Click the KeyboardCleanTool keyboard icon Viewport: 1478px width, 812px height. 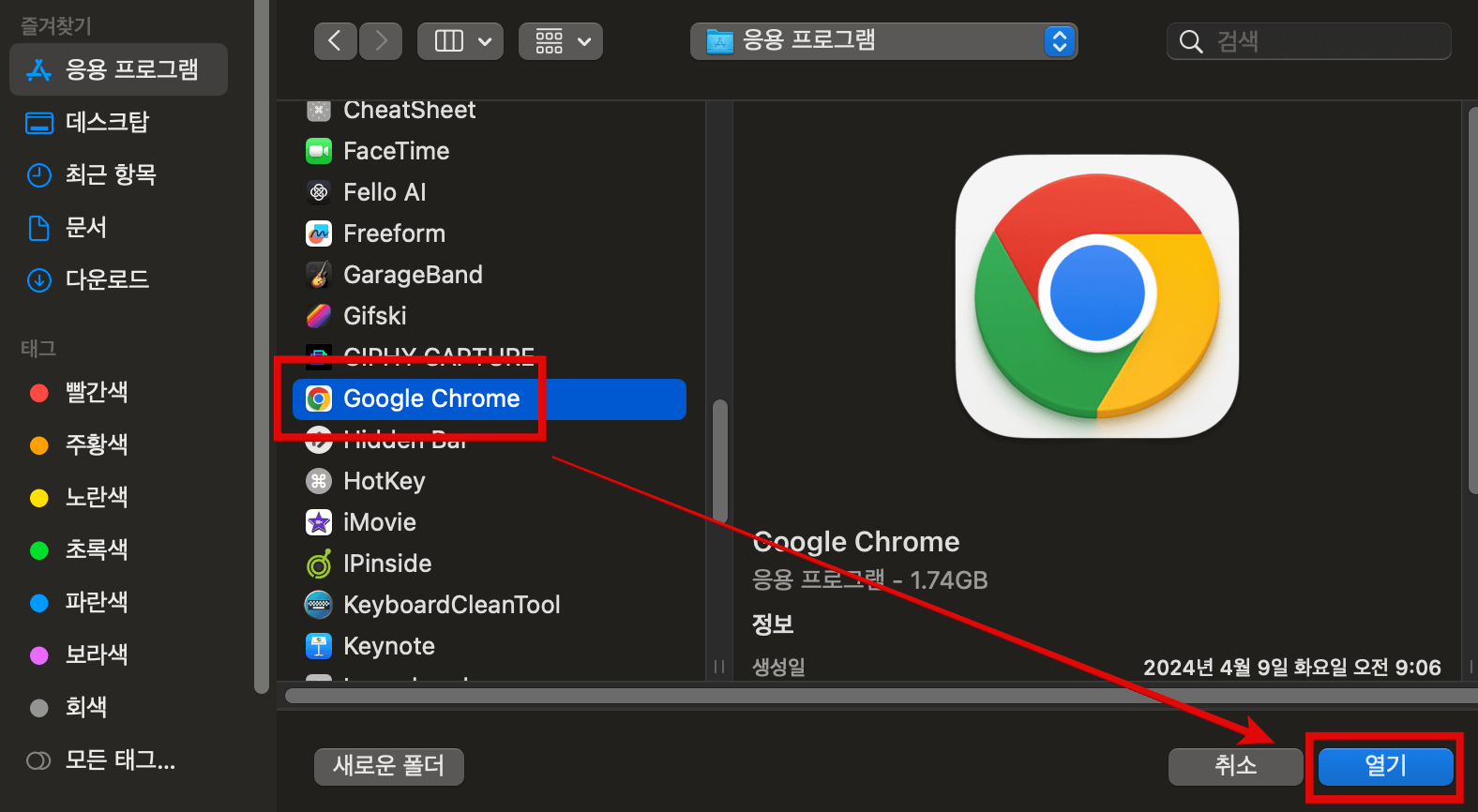(319, 605)
